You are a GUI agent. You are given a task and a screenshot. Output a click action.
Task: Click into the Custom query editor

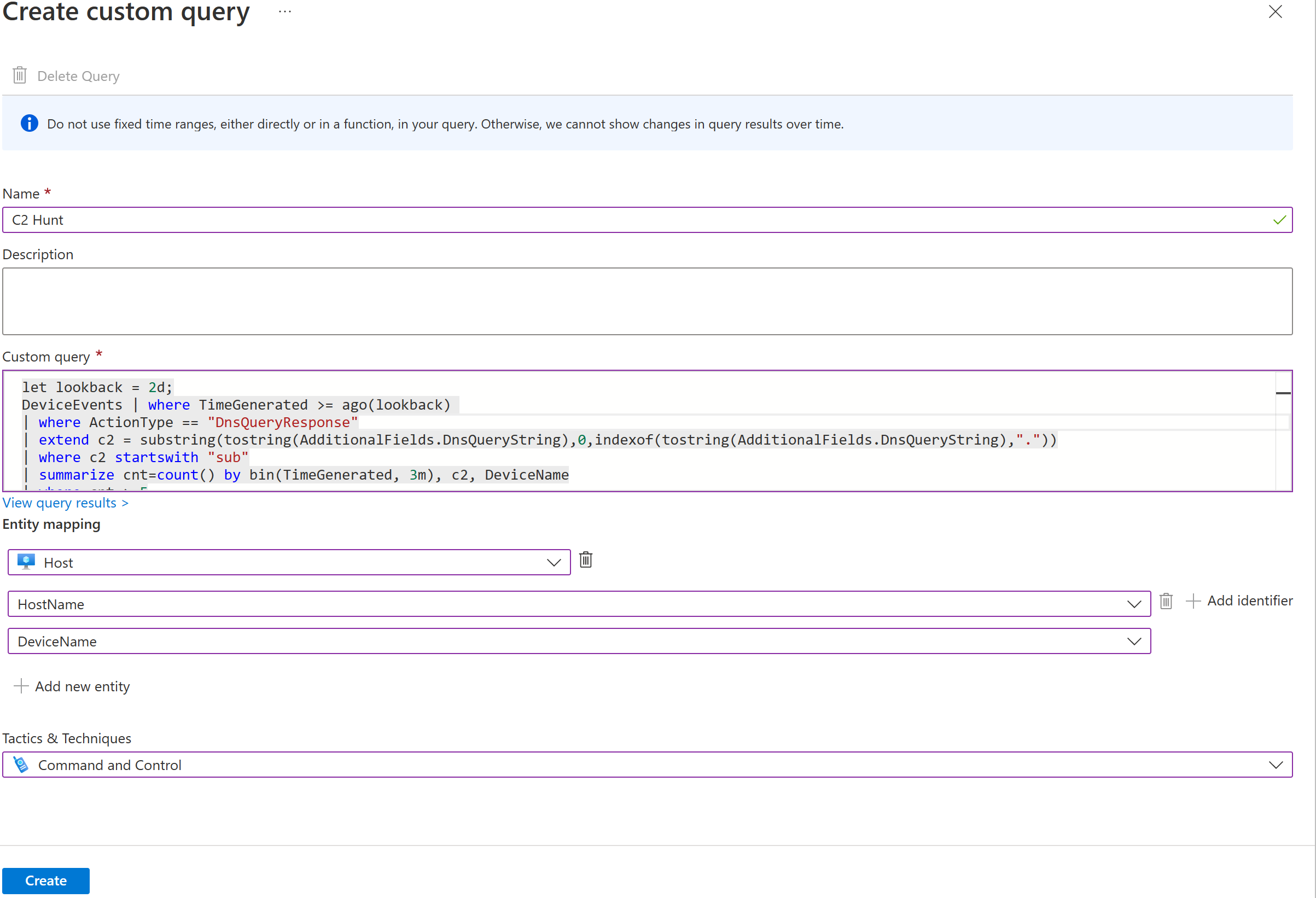click(x=647, y=431)
